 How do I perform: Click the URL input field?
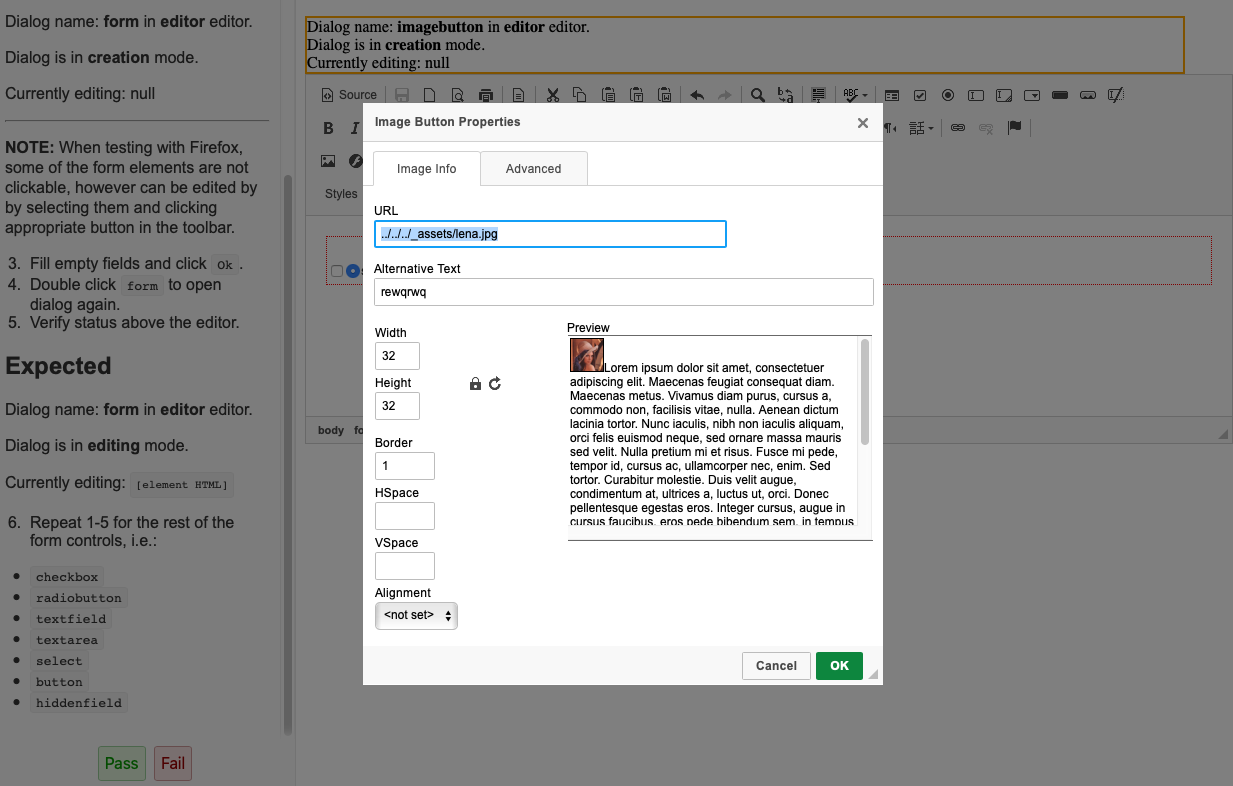pyautogui.click(x=550, y=234)
